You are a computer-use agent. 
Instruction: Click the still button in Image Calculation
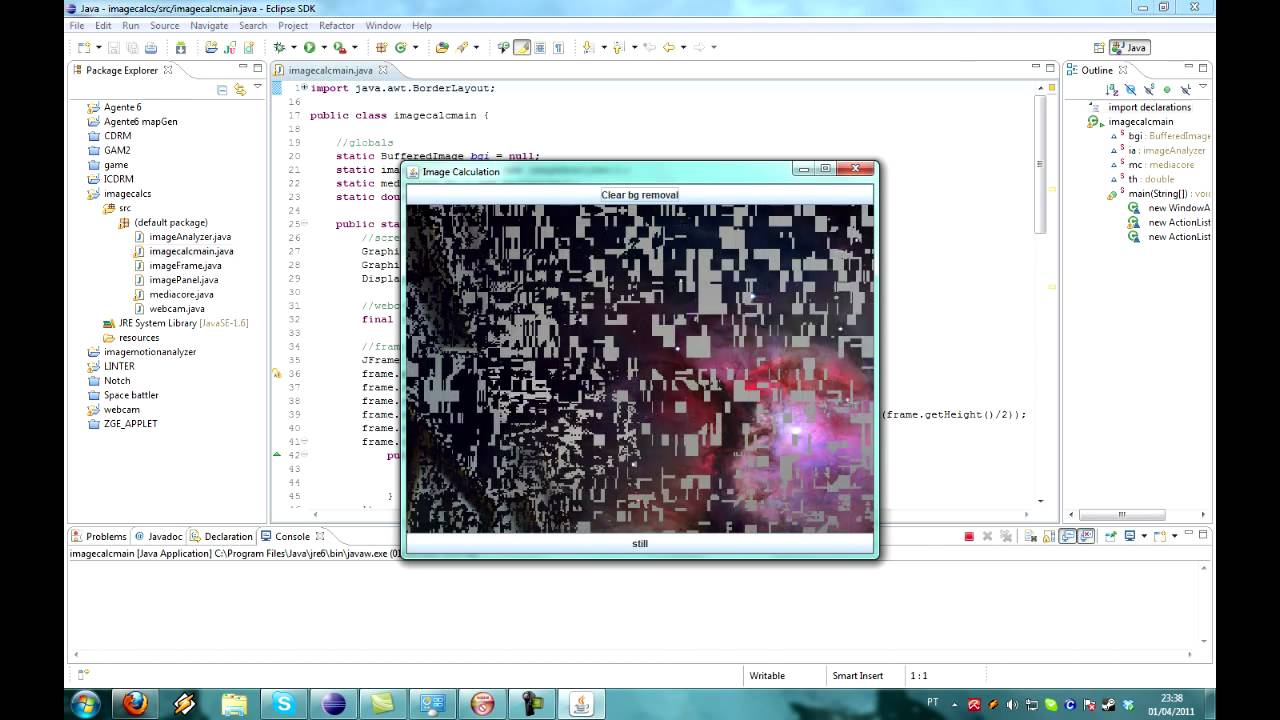pyautogui.click(x=640, y=544)
